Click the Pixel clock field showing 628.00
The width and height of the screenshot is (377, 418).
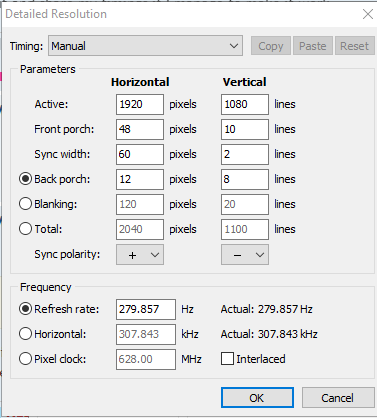point(146,359)
